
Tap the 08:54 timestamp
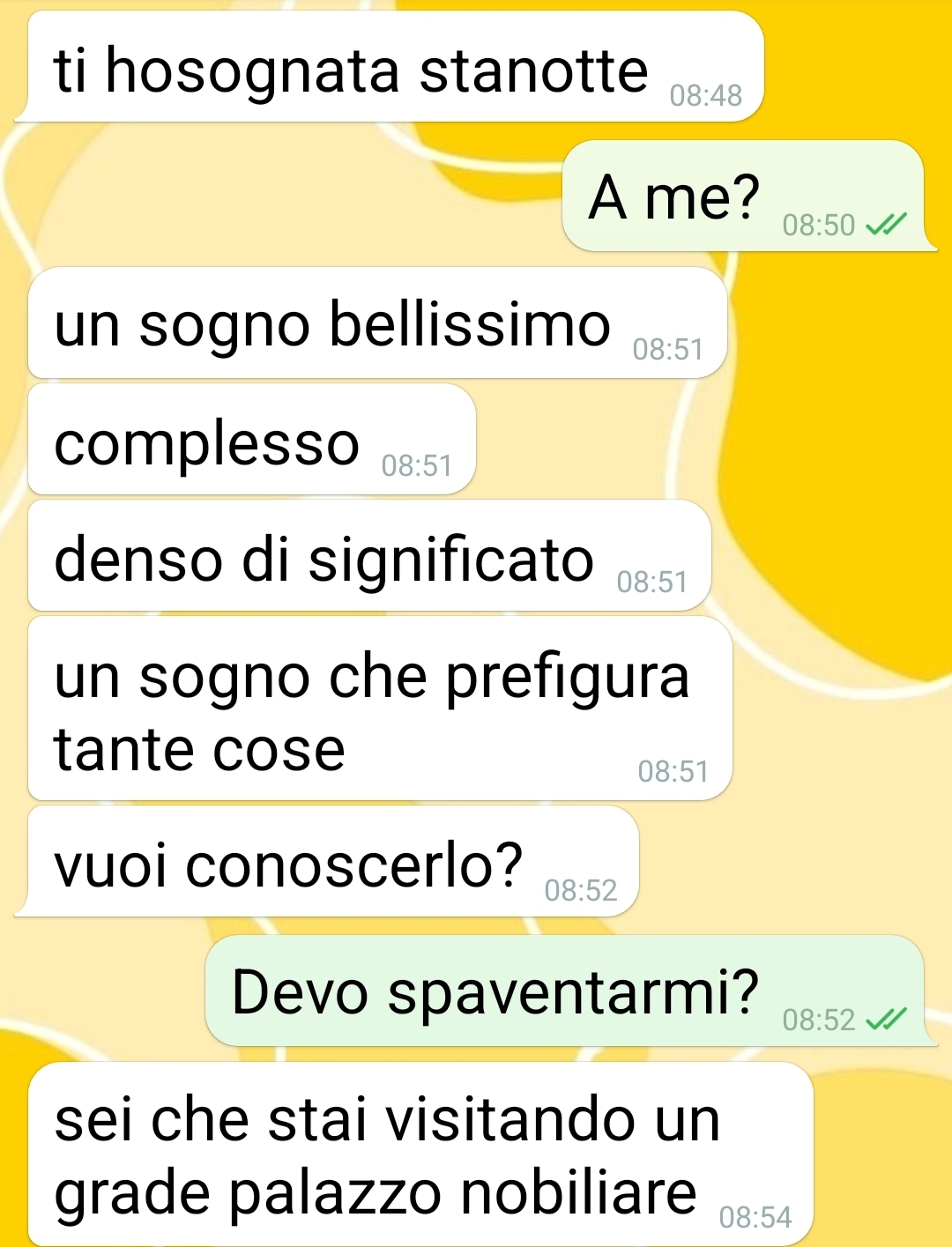(755, 1218)
